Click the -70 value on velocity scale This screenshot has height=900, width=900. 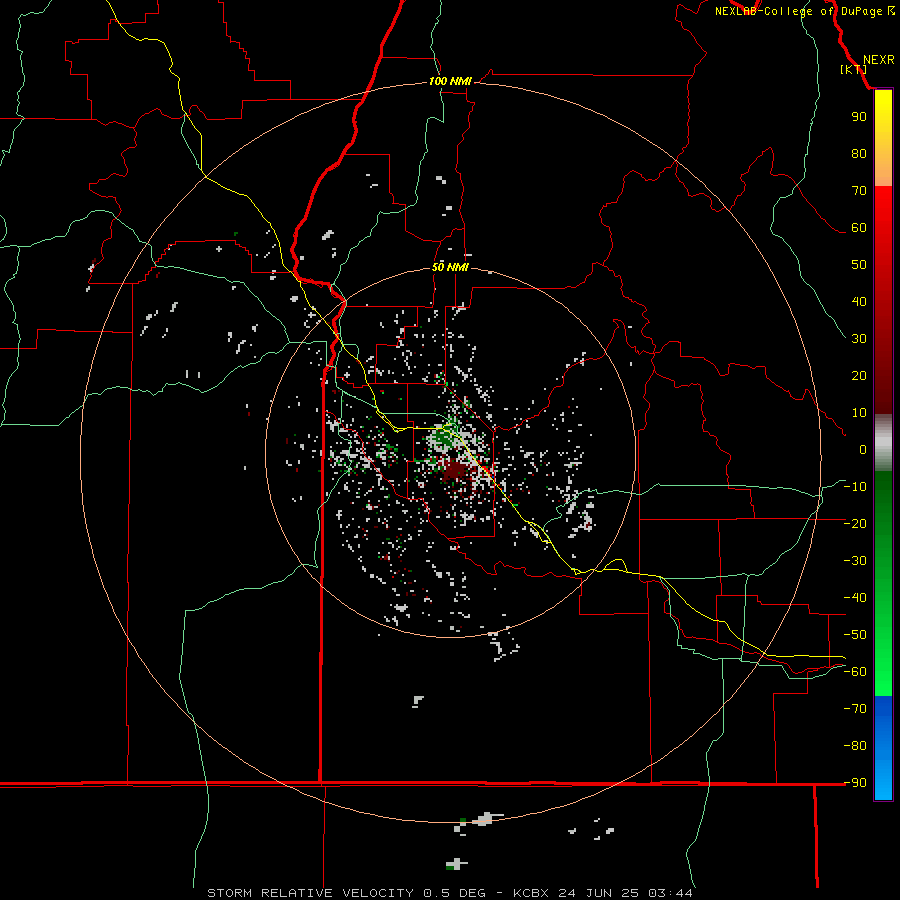pos(855,709)
